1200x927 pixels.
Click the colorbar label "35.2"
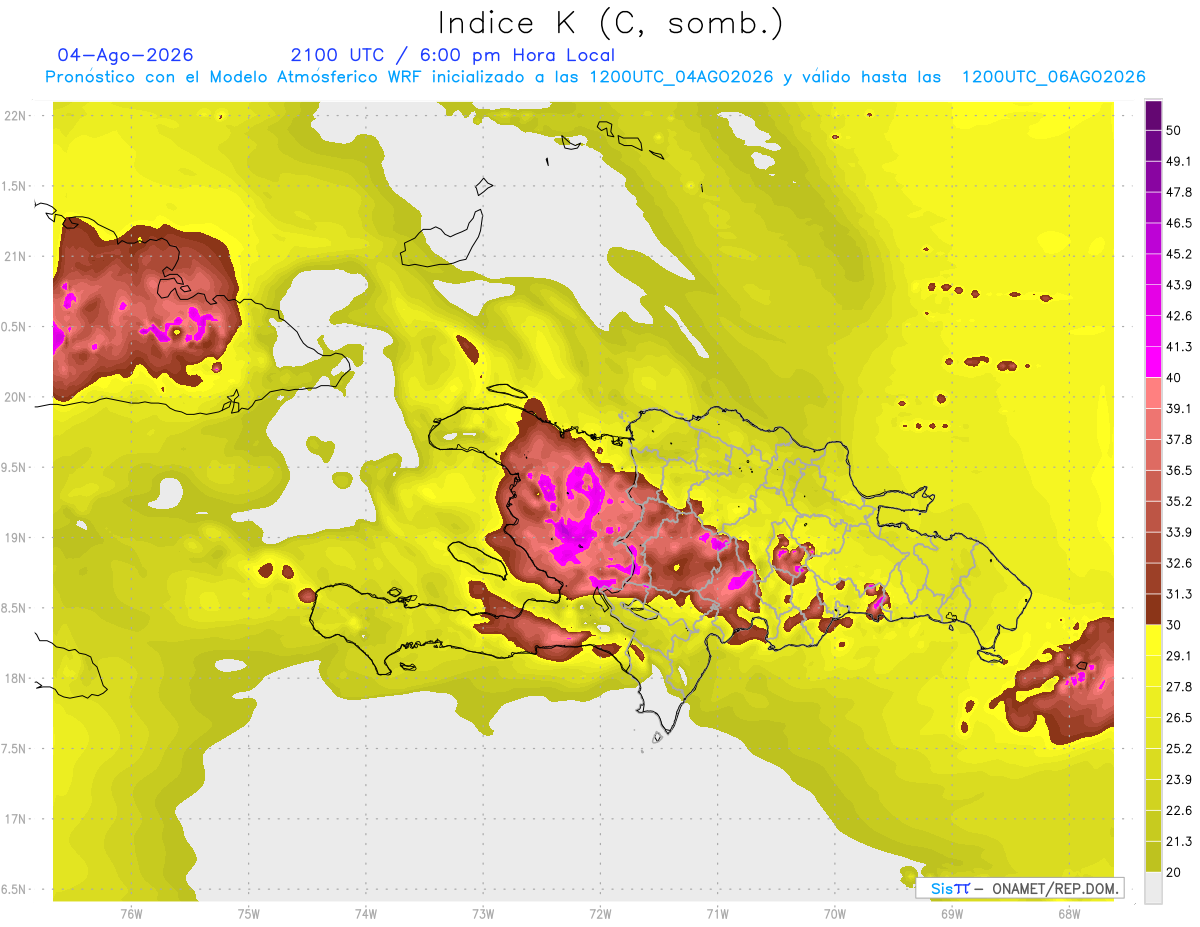pyautogui.click(x=1179, y=501)
